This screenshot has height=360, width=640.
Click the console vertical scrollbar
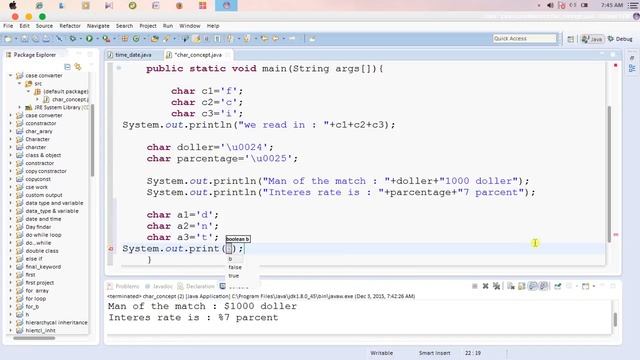(615, 319)
